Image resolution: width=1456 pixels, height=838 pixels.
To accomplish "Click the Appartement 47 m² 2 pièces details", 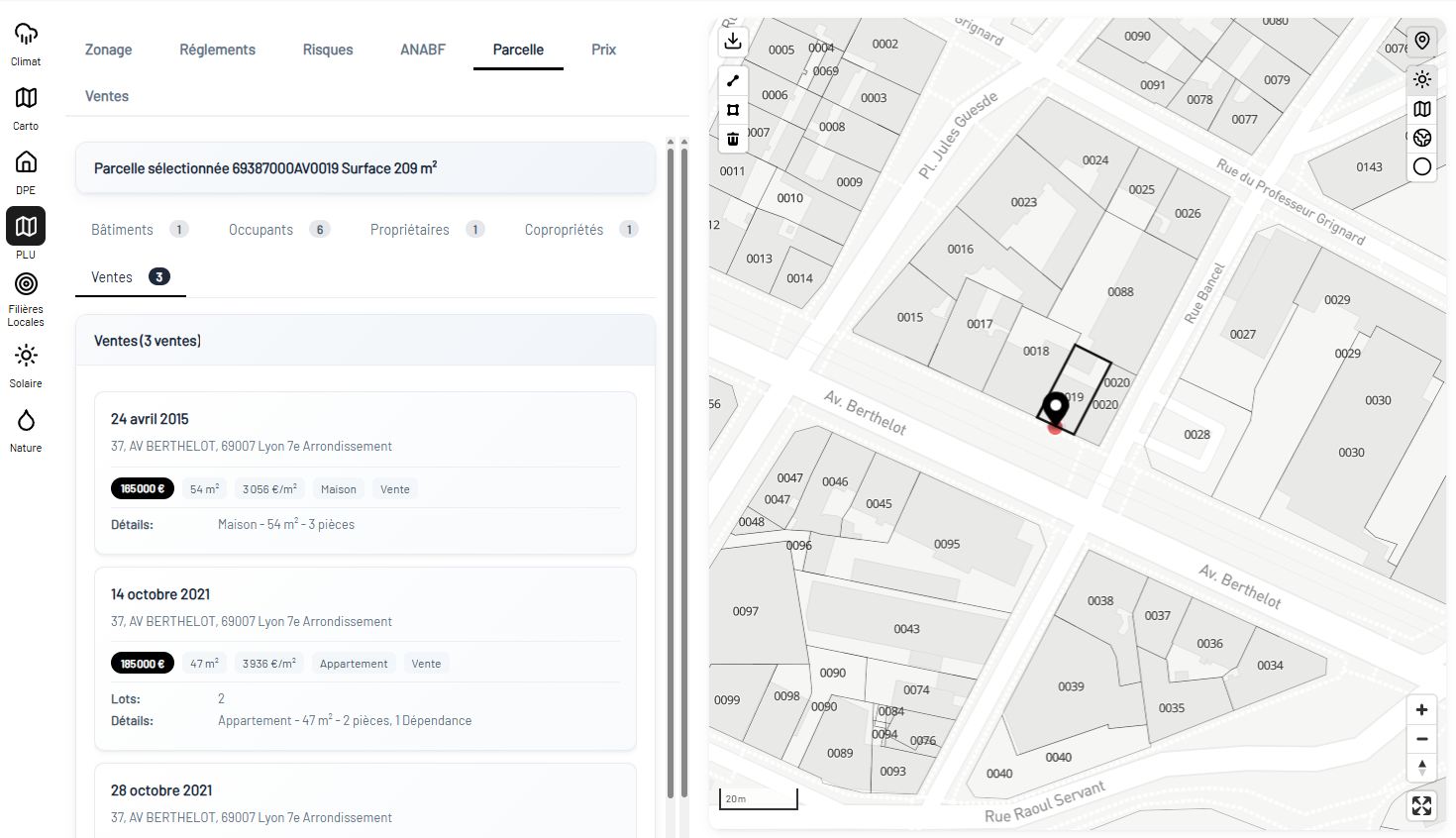I will coord(345,721).
